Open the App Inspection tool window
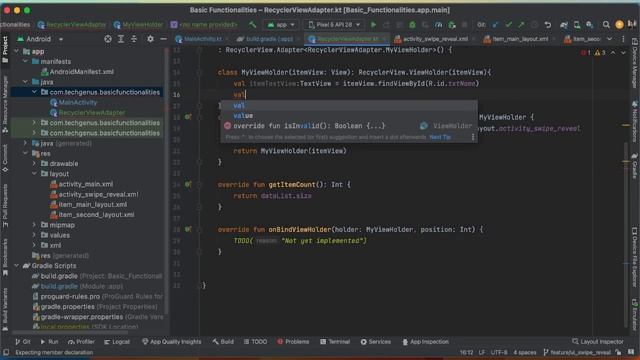 [425, 342]
